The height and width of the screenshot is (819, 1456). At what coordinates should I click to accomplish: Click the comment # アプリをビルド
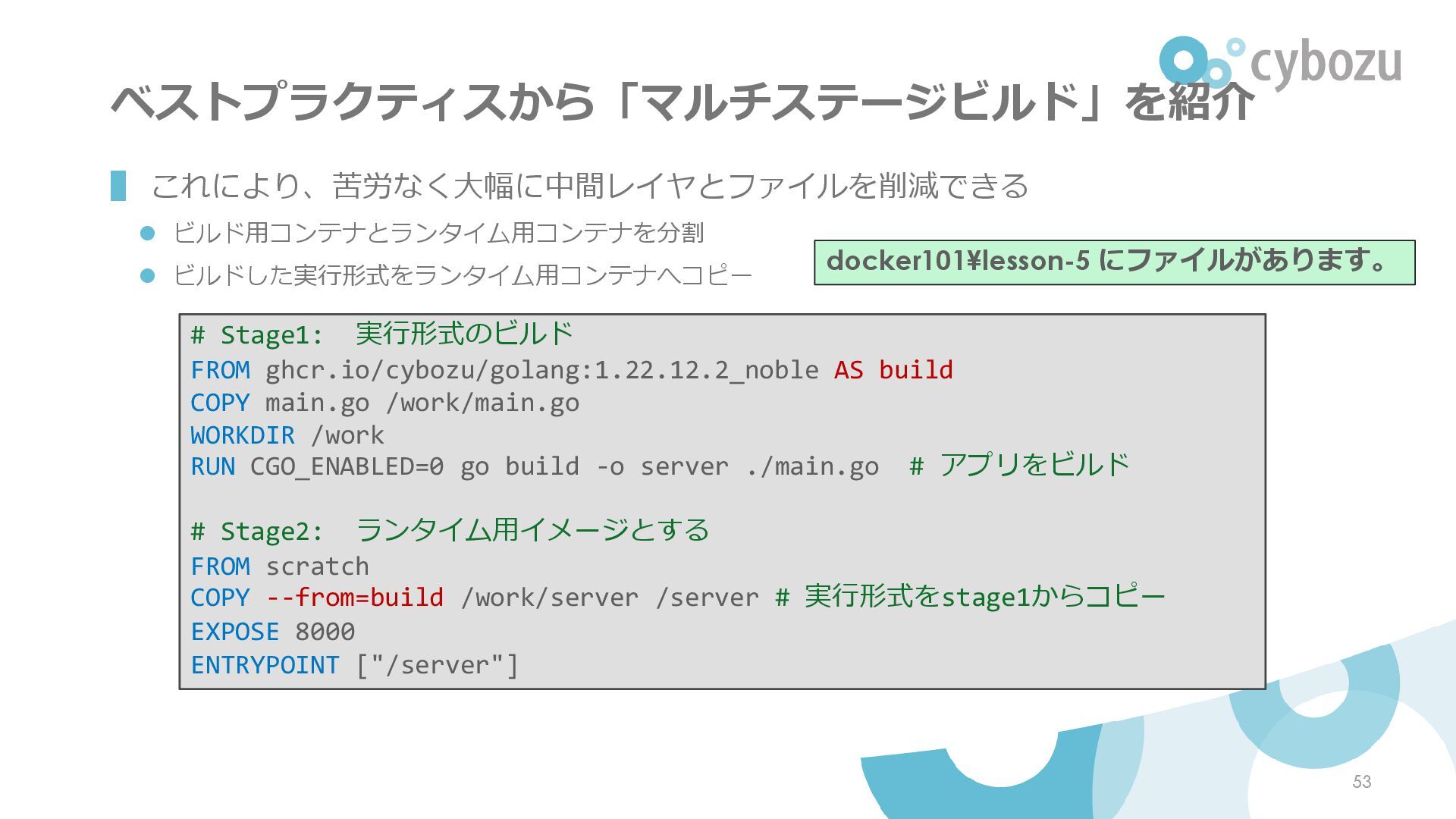pyautogui.click(x=1019, y=465)
